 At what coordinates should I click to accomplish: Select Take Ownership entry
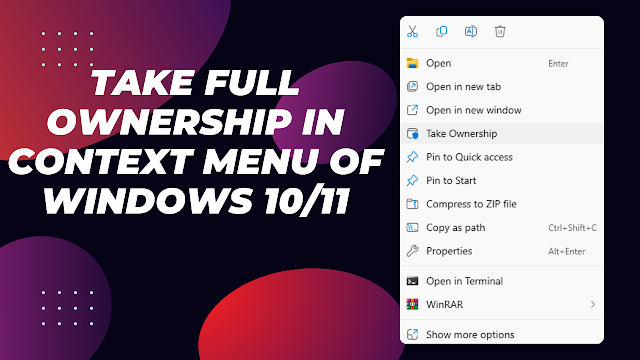point(502,133)
